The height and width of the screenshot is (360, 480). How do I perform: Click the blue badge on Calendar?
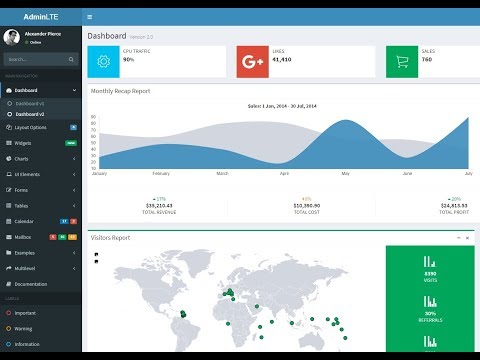64,221
